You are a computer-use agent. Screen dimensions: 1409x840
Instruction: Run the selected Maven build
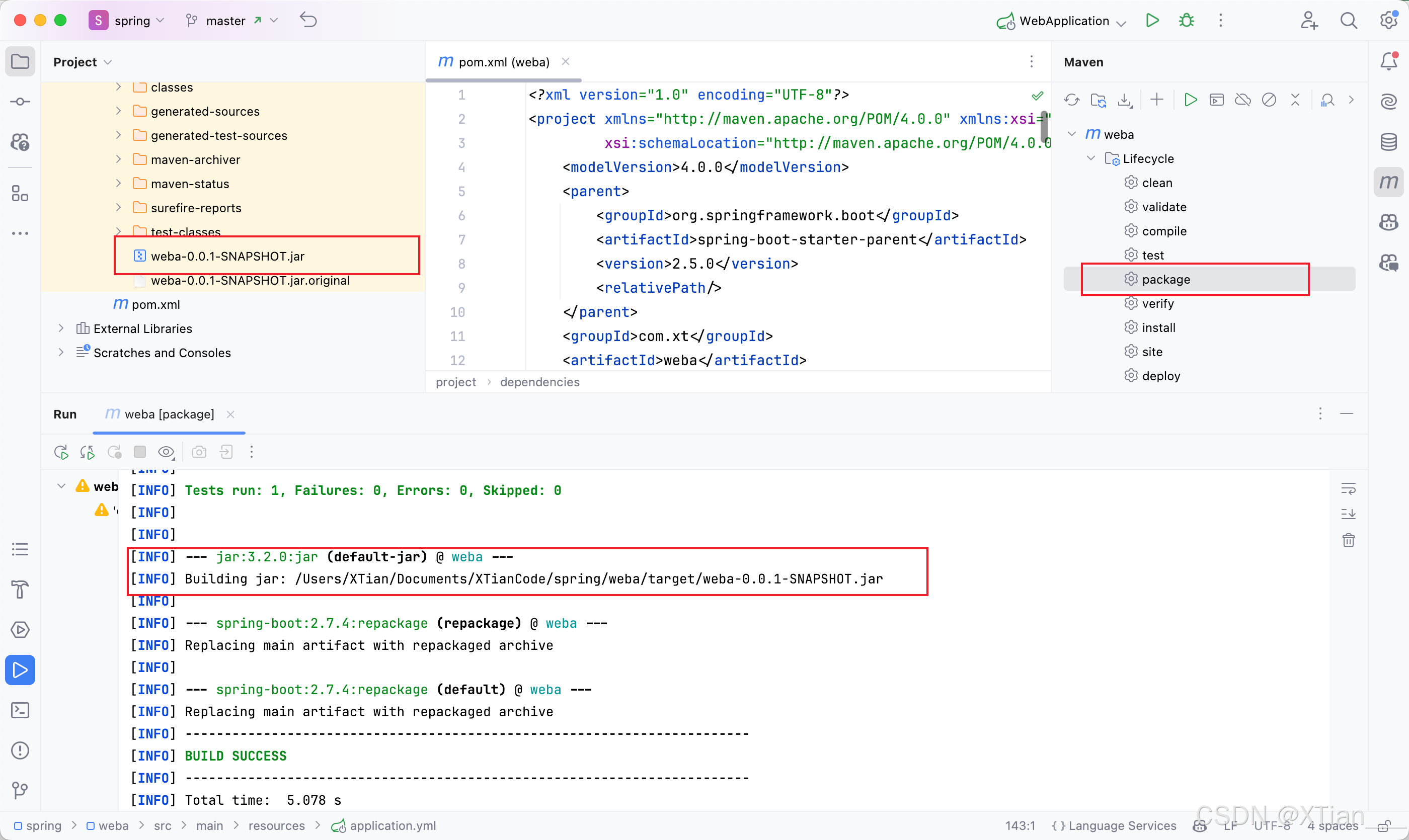1191,100
